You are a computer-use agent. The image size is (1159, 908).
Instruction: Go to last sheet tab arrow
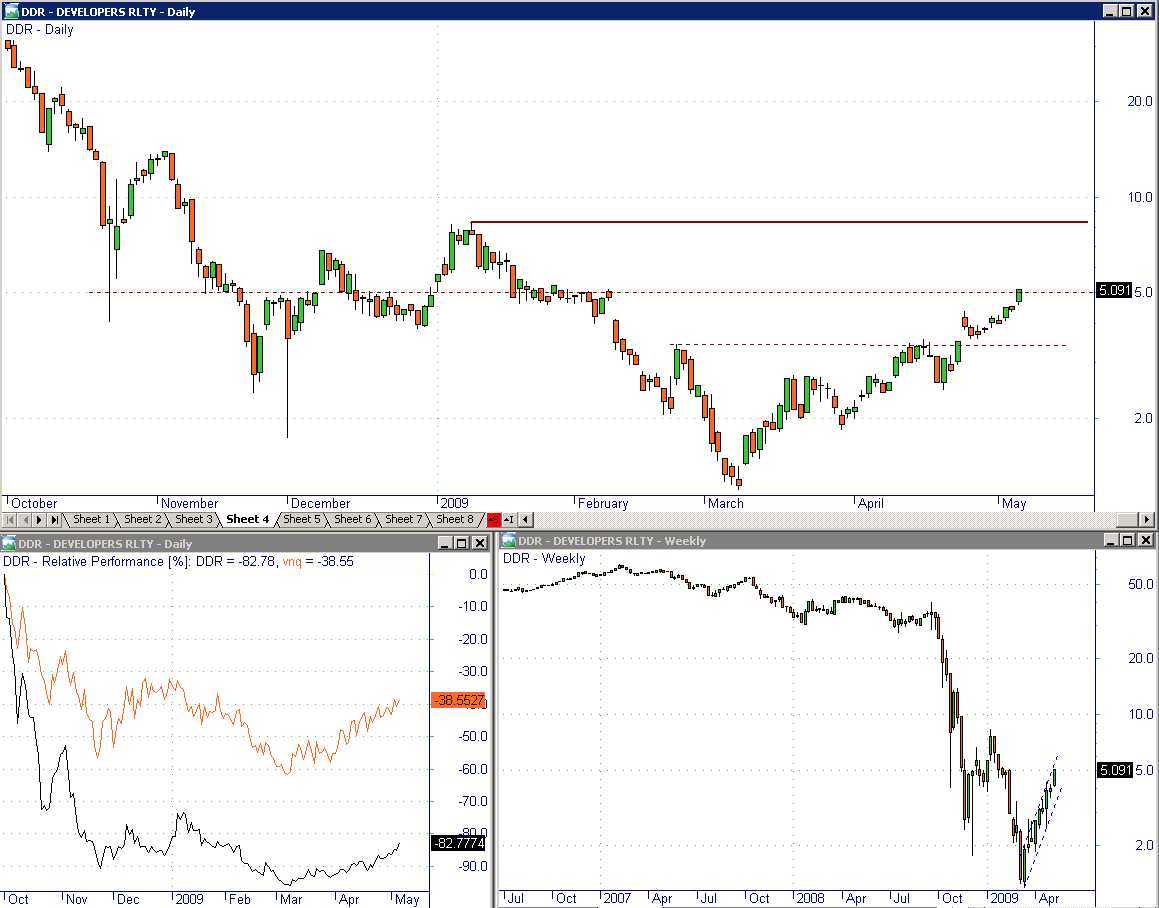[x=54, y=520]
